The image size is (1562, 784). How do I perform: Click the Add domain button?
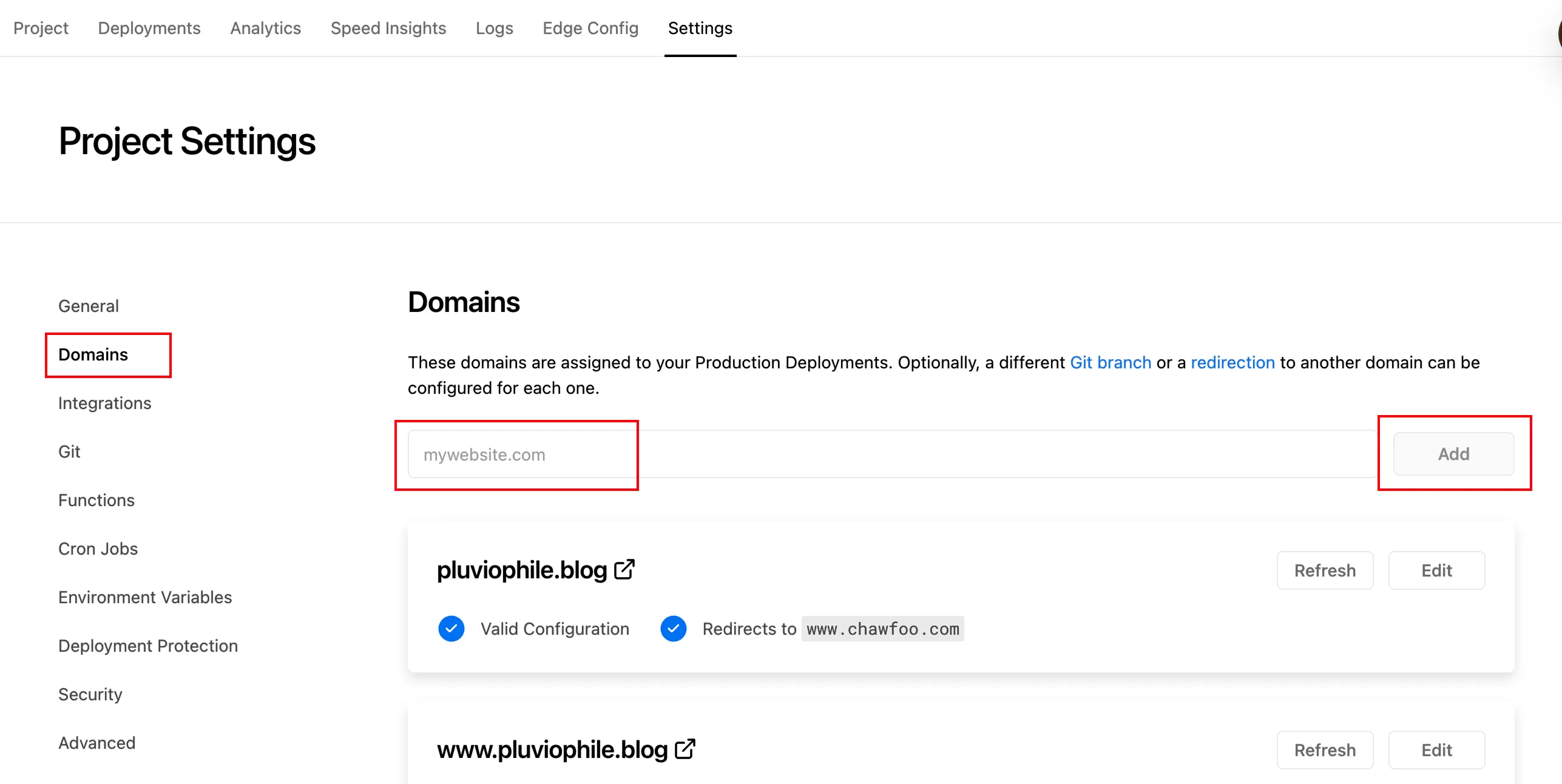point(1453,454)
